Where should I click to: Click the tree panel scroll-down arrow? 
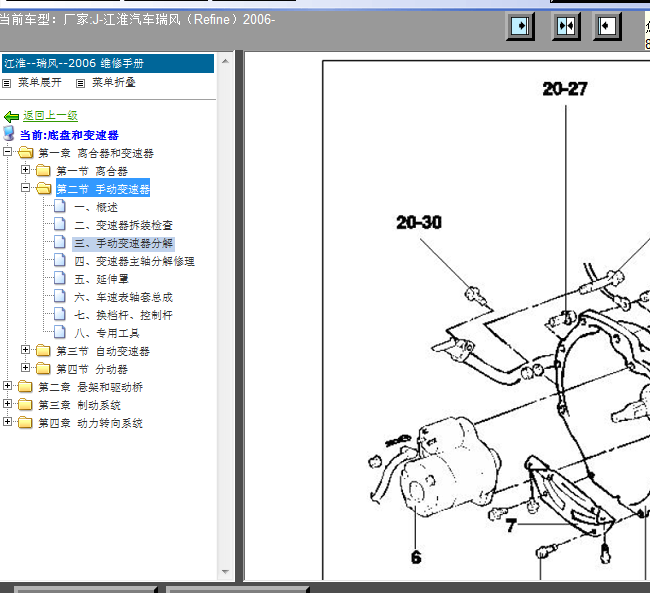click(226, 571)
